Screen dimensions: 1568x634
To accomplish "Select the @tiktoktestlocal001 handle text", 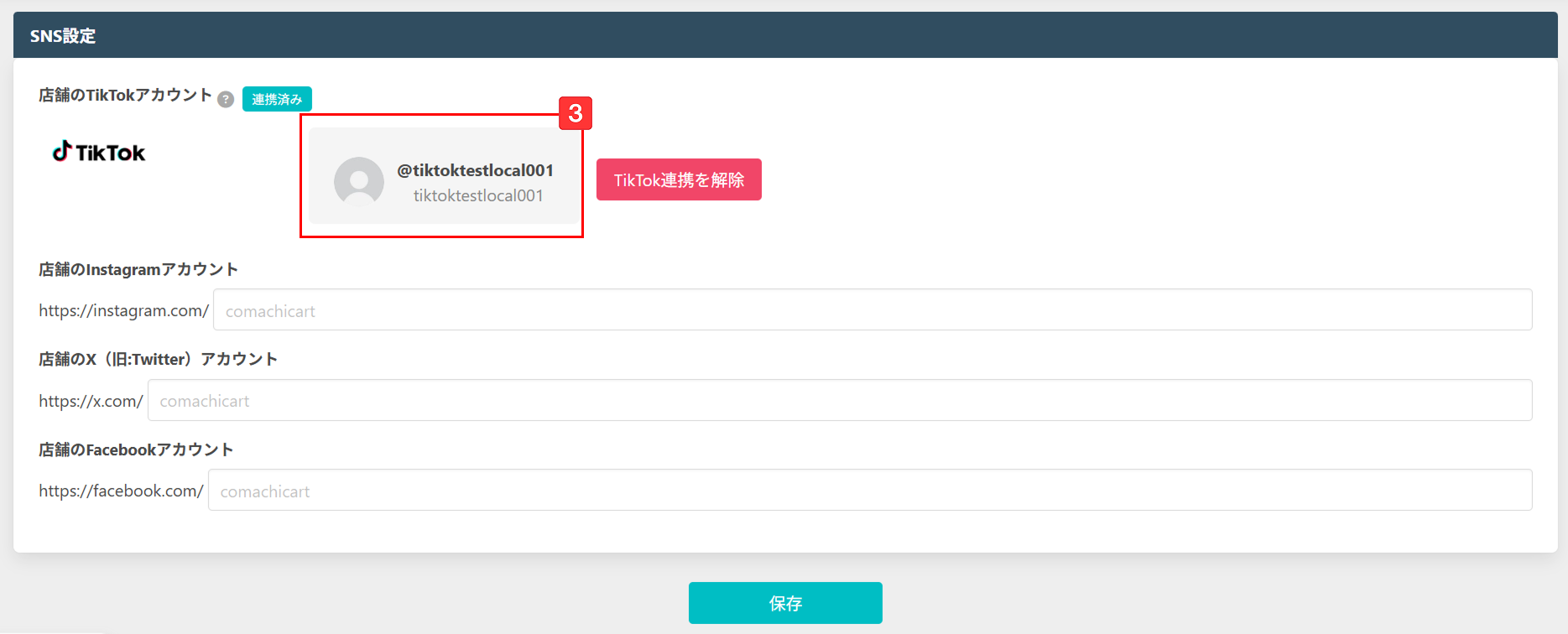I will click(x=475, y=170).
